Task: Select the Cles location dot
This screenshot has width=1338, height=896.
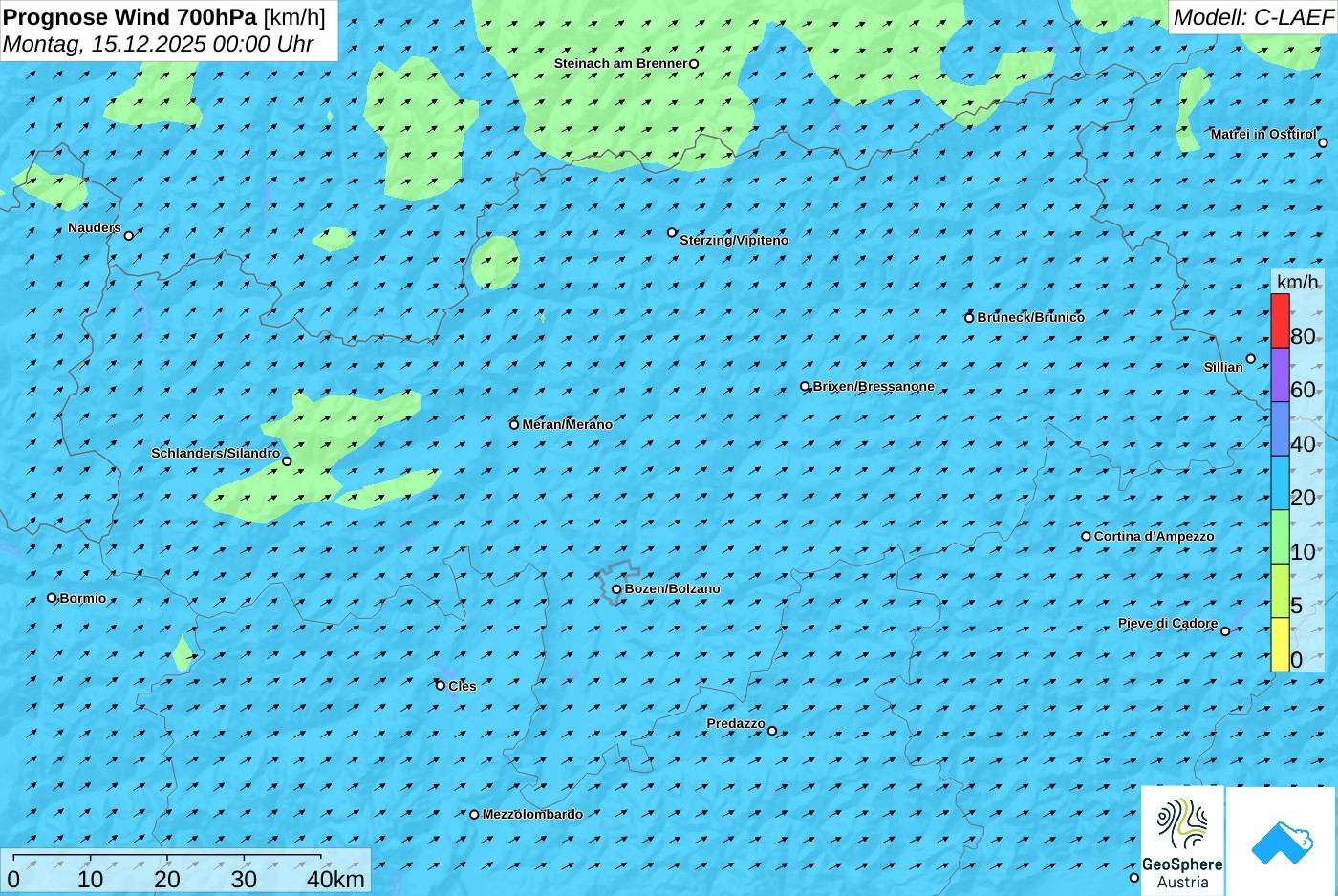Action: click(441, 685)
